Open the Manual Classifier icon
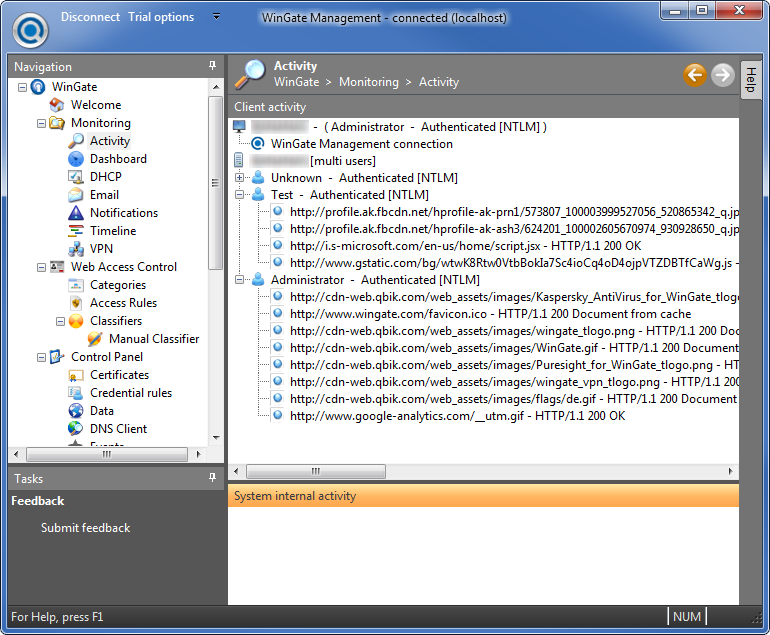The width and height of the screenshot is (770, 635). [x=95, y=339]
